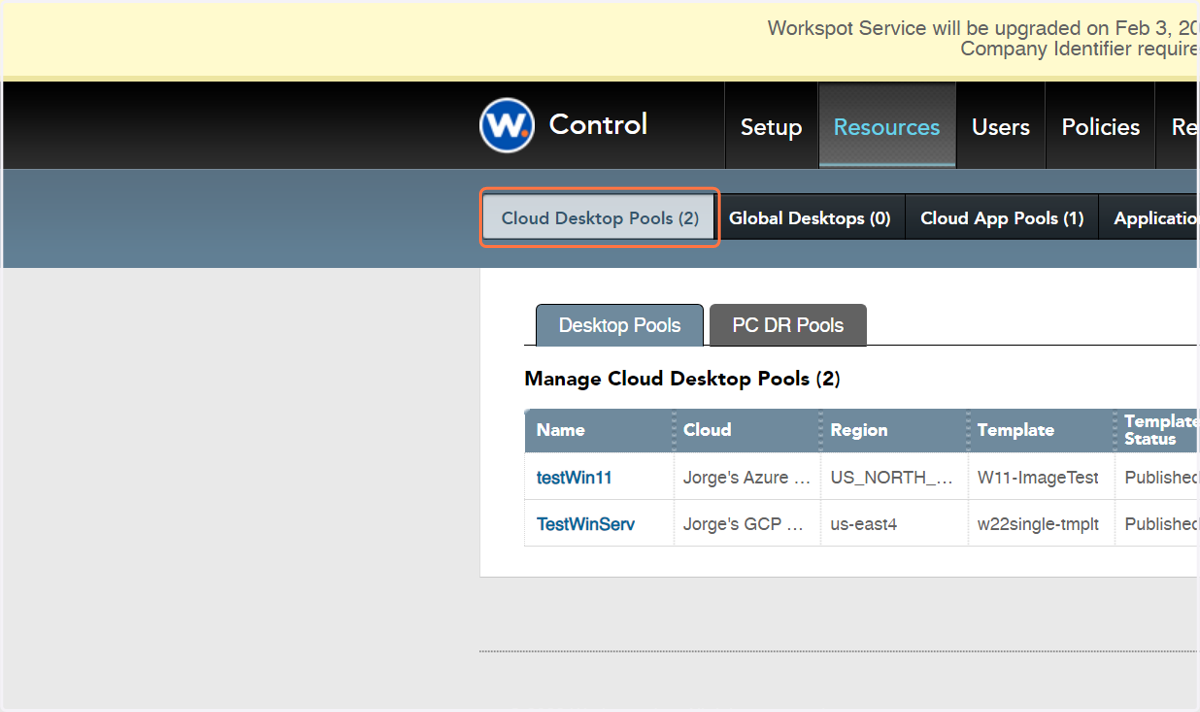Click the Workspot W logo icon

point(507,125)
